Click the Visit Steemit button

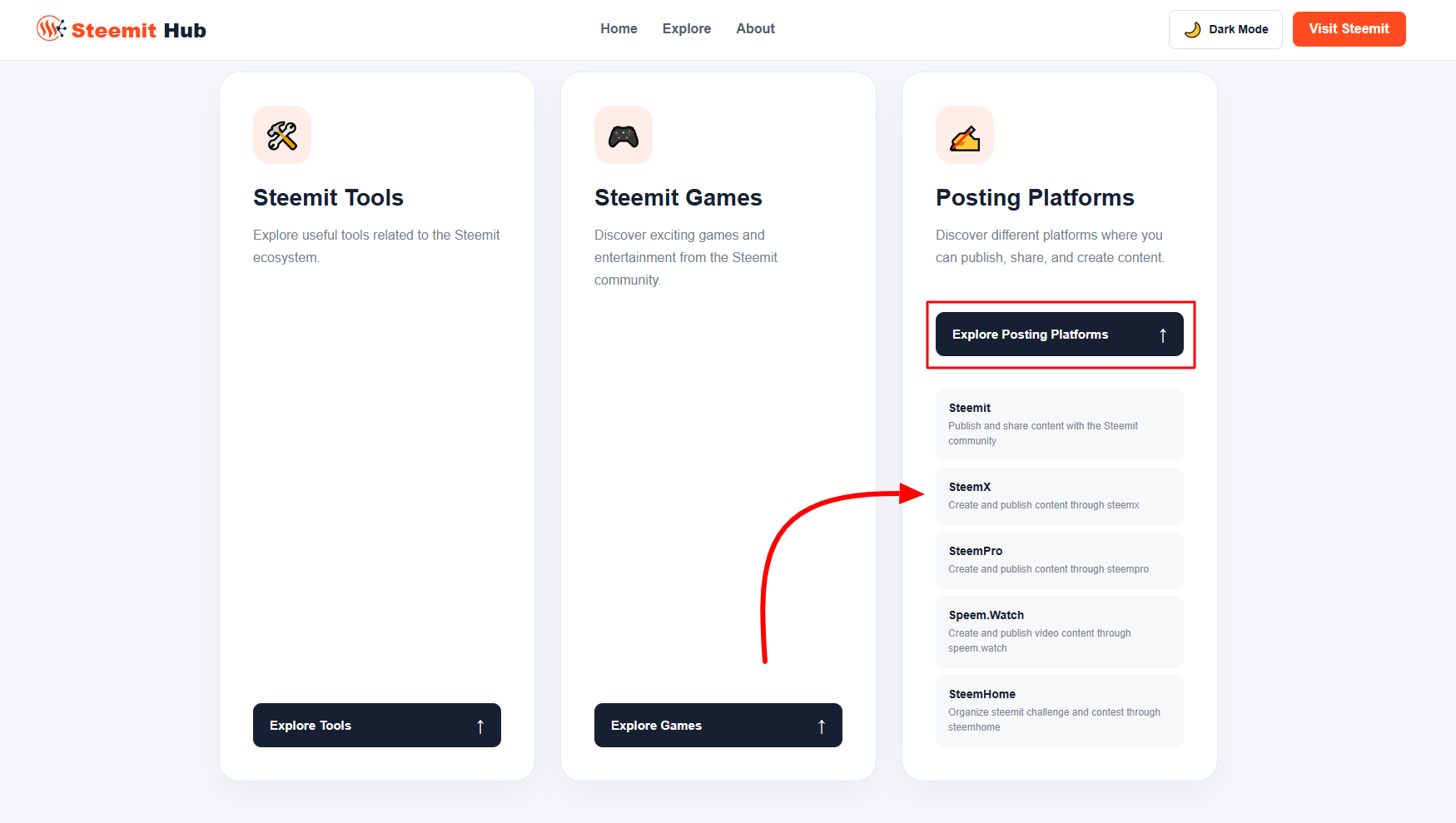point(1349,29)
